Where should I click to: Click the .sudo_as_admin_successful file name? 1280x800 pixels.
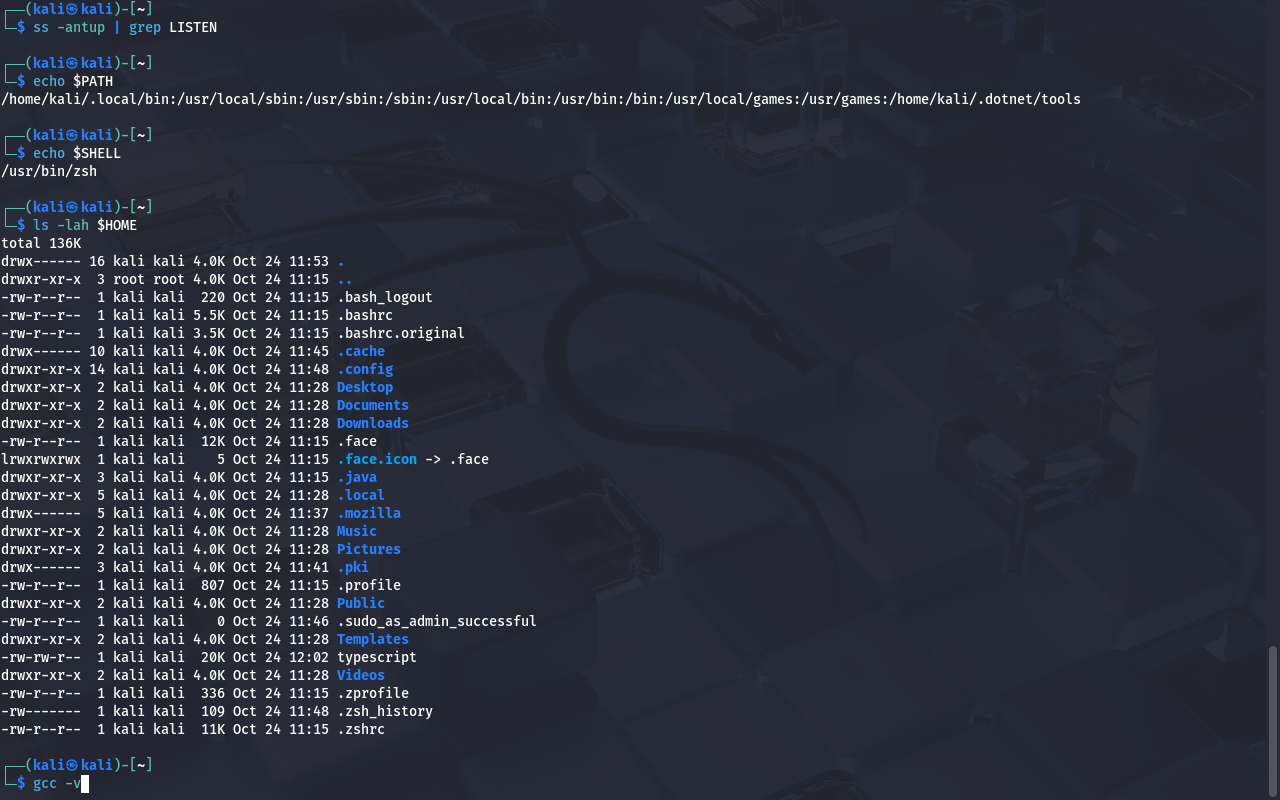click(x=436, y=621)
